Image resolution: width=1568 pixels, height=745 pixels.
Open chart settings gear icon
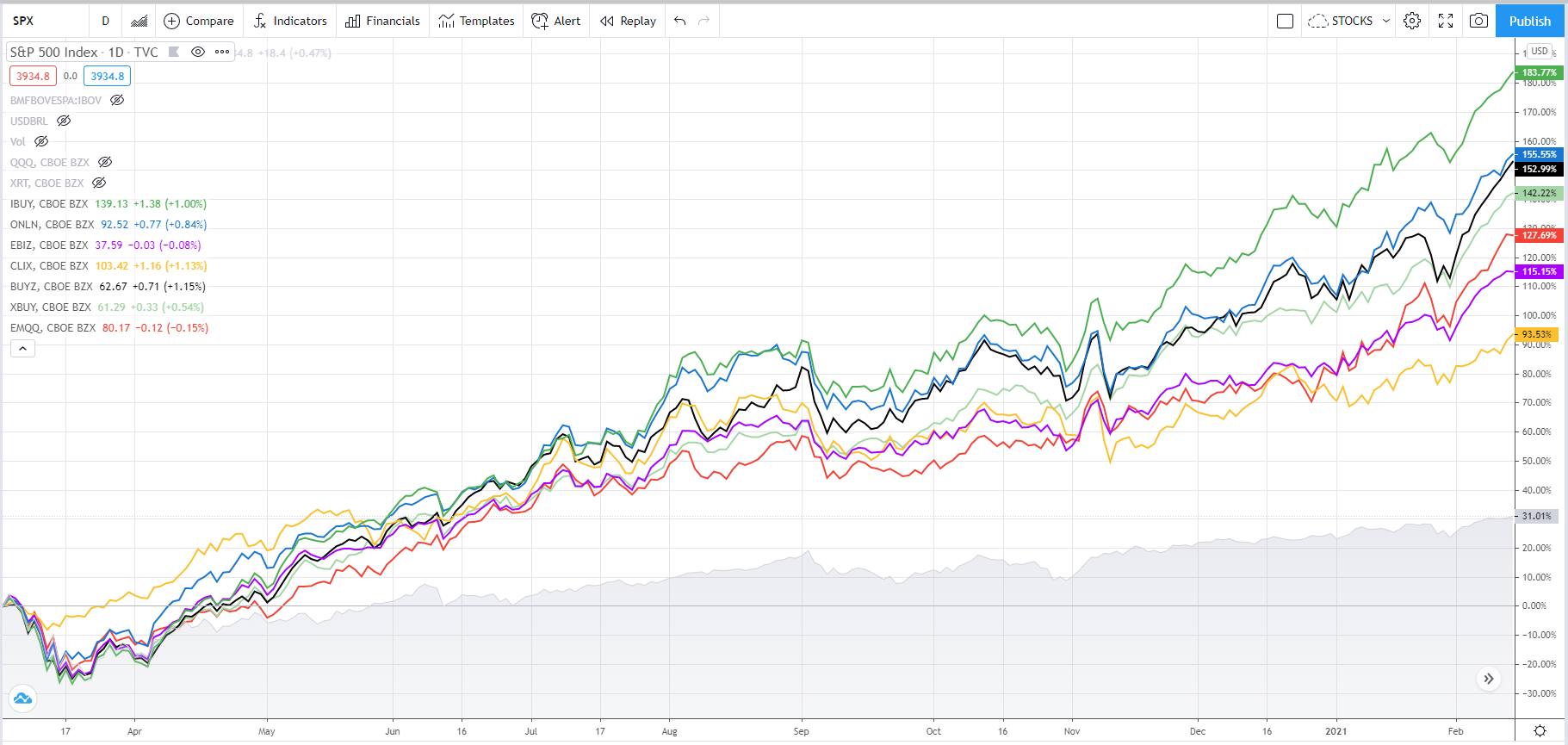pyautogui.click(x=1412, y=21)
